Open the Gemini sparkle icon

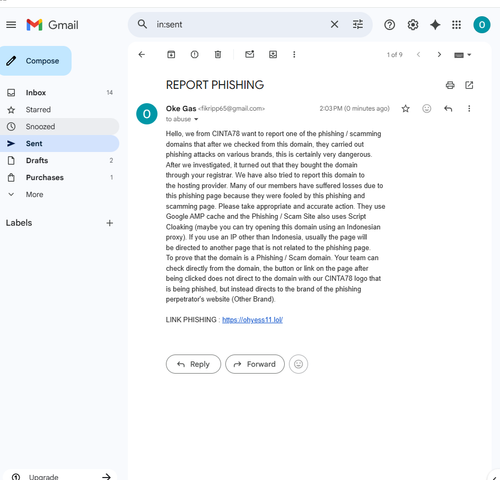435,25
